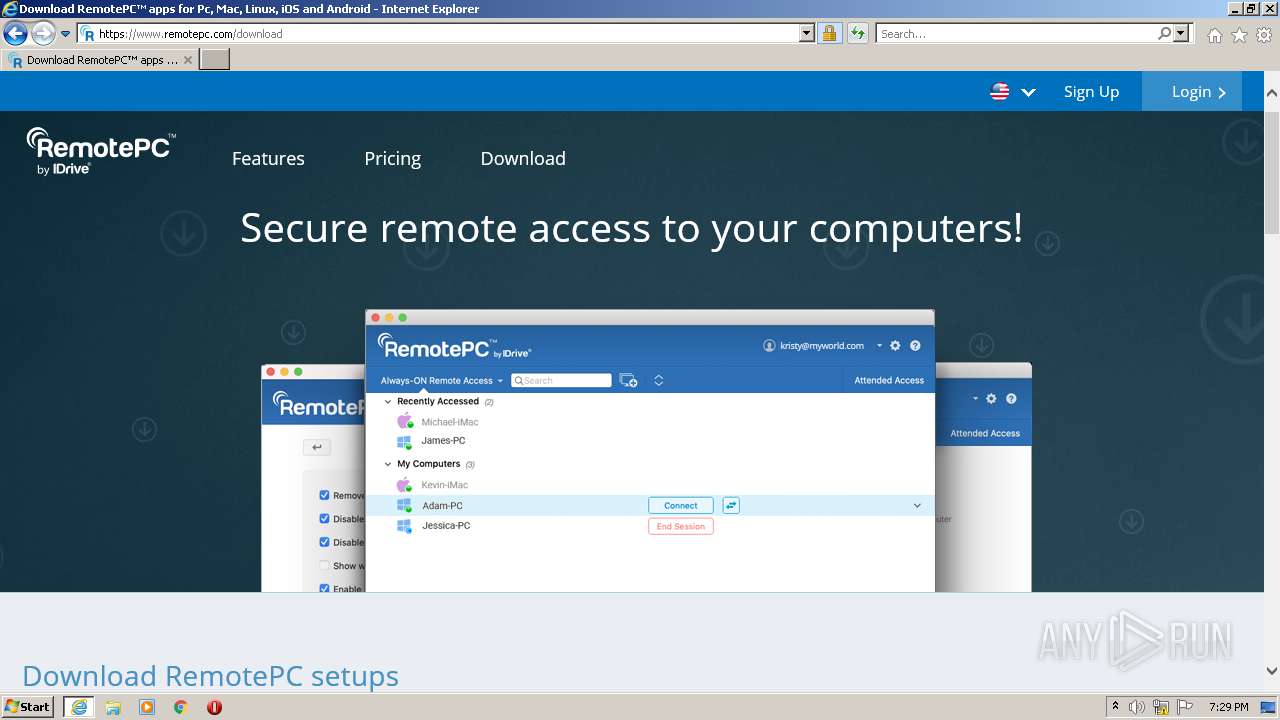Click the Sign Up link
The image size is (1280, 720).
pyautogui.click(x=1091, y=92)
